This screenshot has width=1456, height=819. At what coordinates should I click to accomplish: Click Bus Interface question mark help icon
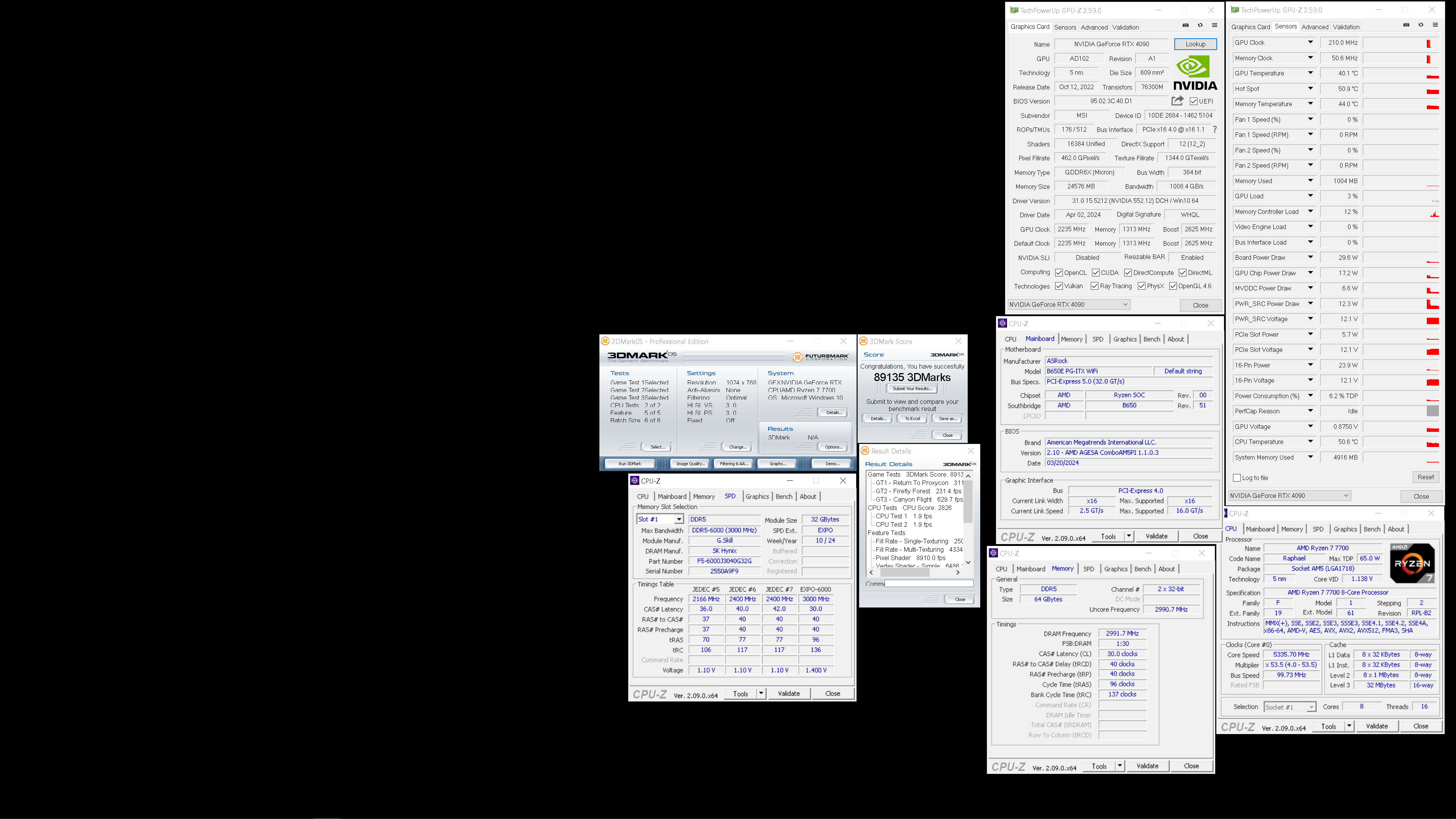(x=1214, y=129)
